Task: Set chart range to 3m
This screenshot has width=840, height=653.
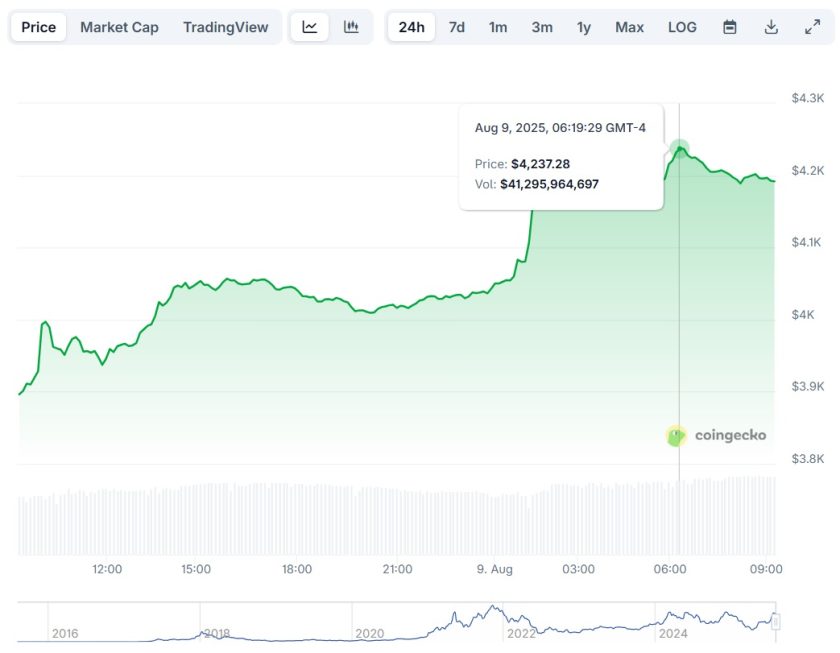Action: pos(542,27)
